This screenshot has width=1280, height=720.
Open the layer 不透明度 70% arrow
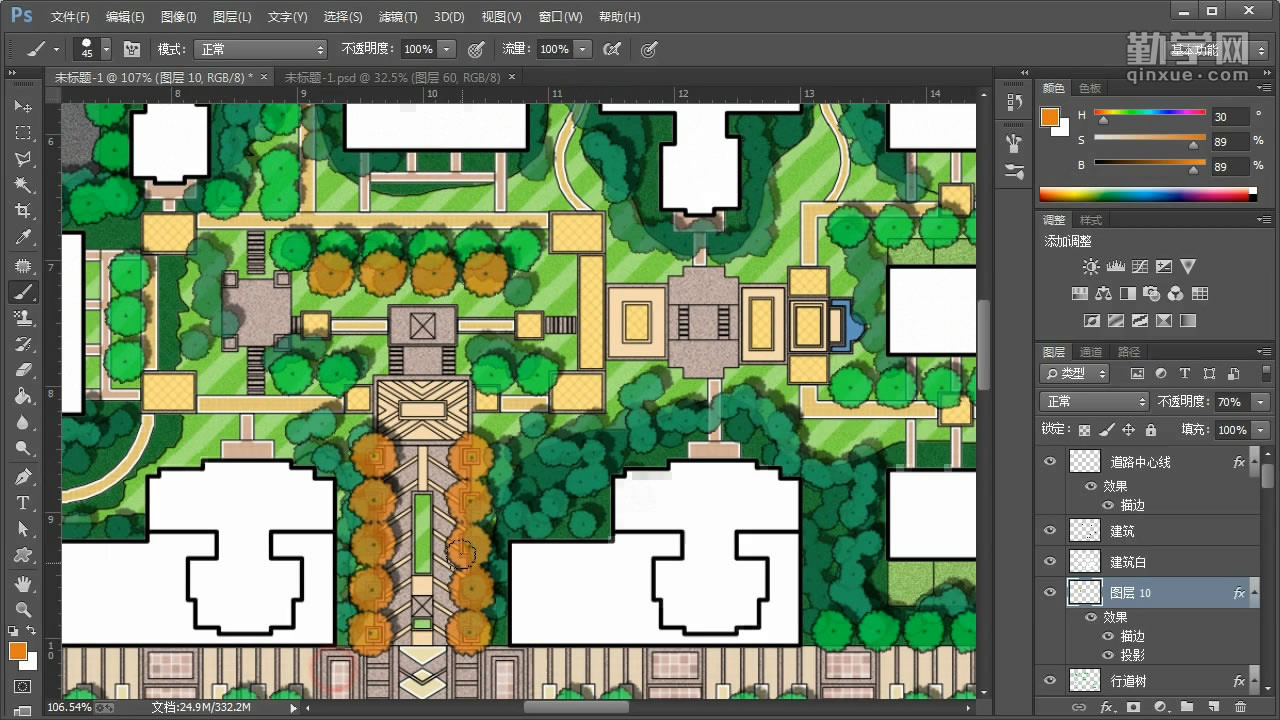[1260, 402]
